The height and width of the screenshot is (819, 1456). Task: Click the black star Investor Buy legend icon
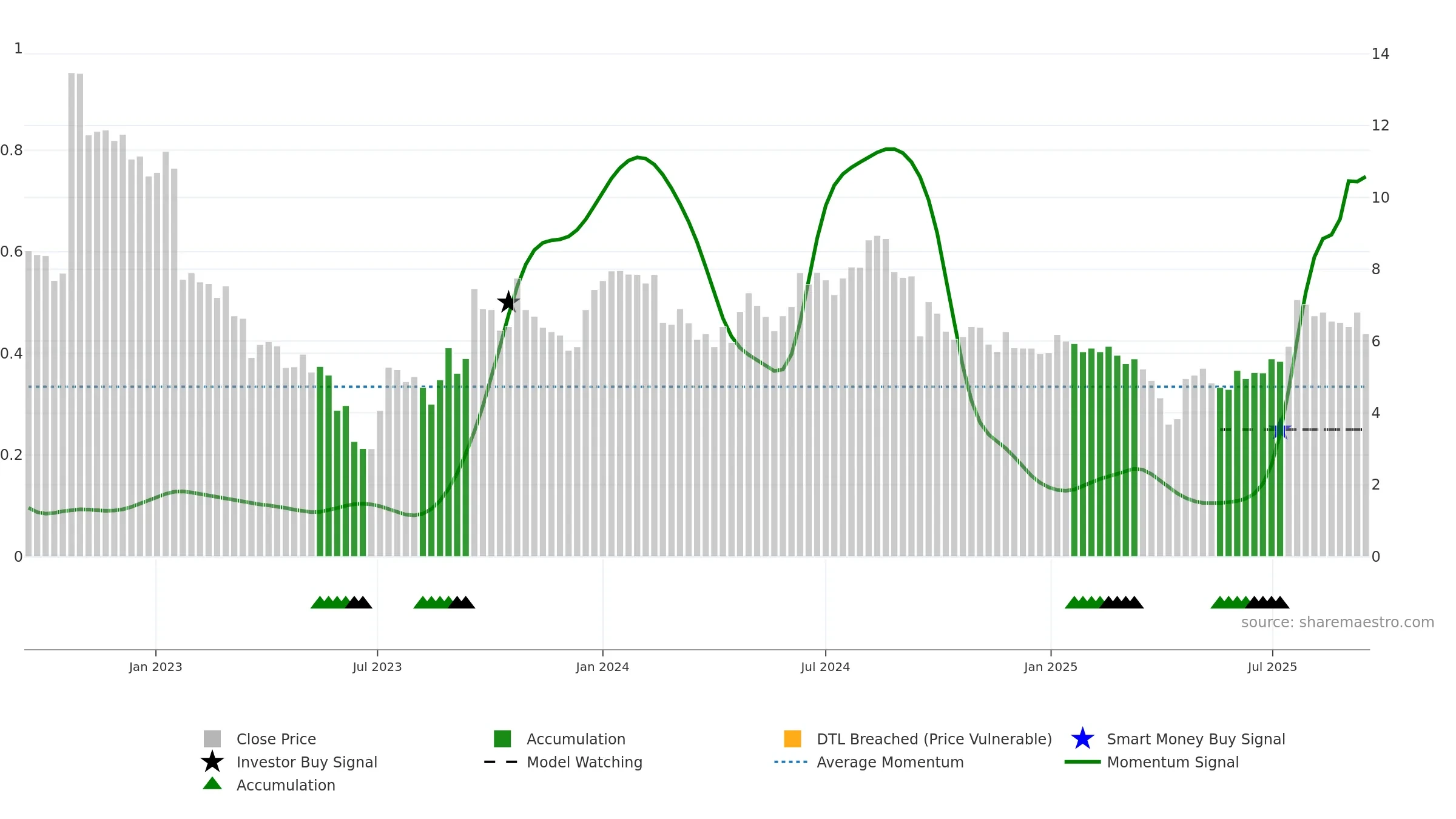(212, 761)
